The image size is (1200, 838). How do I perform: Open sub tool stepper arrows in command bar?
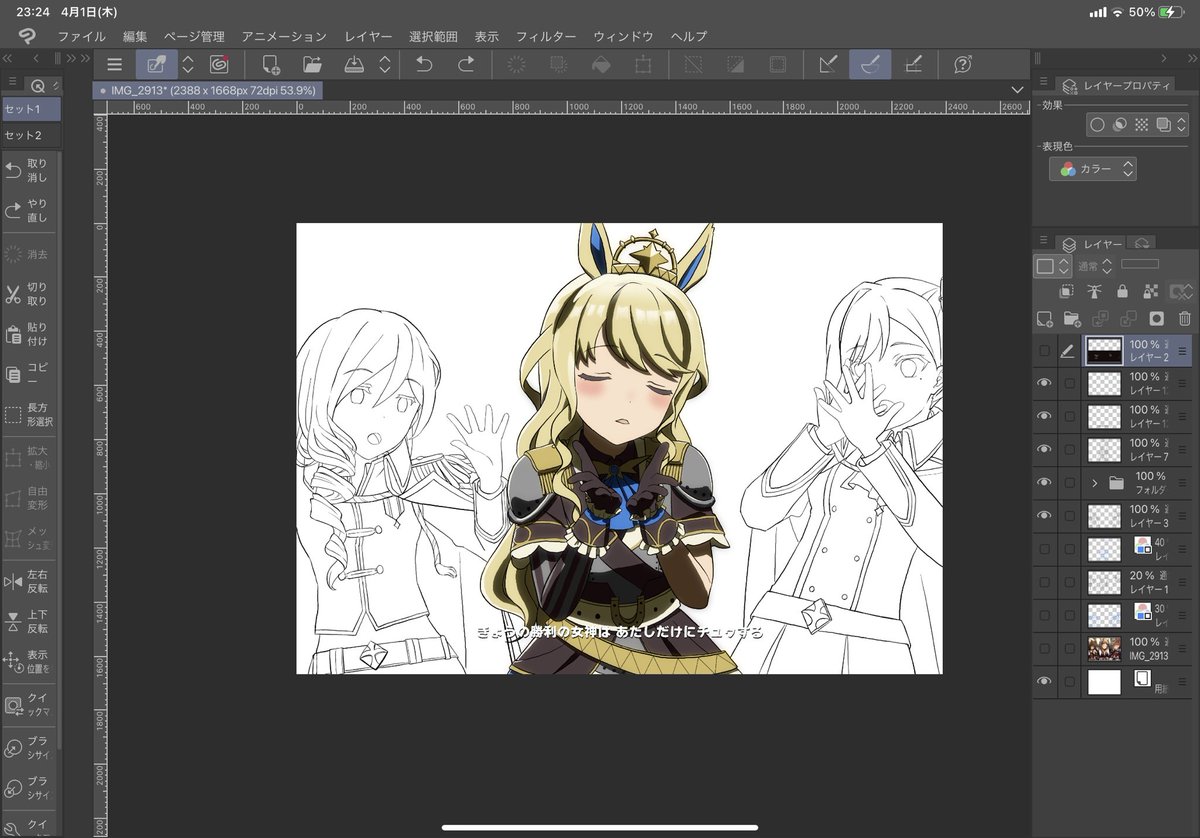187,65
